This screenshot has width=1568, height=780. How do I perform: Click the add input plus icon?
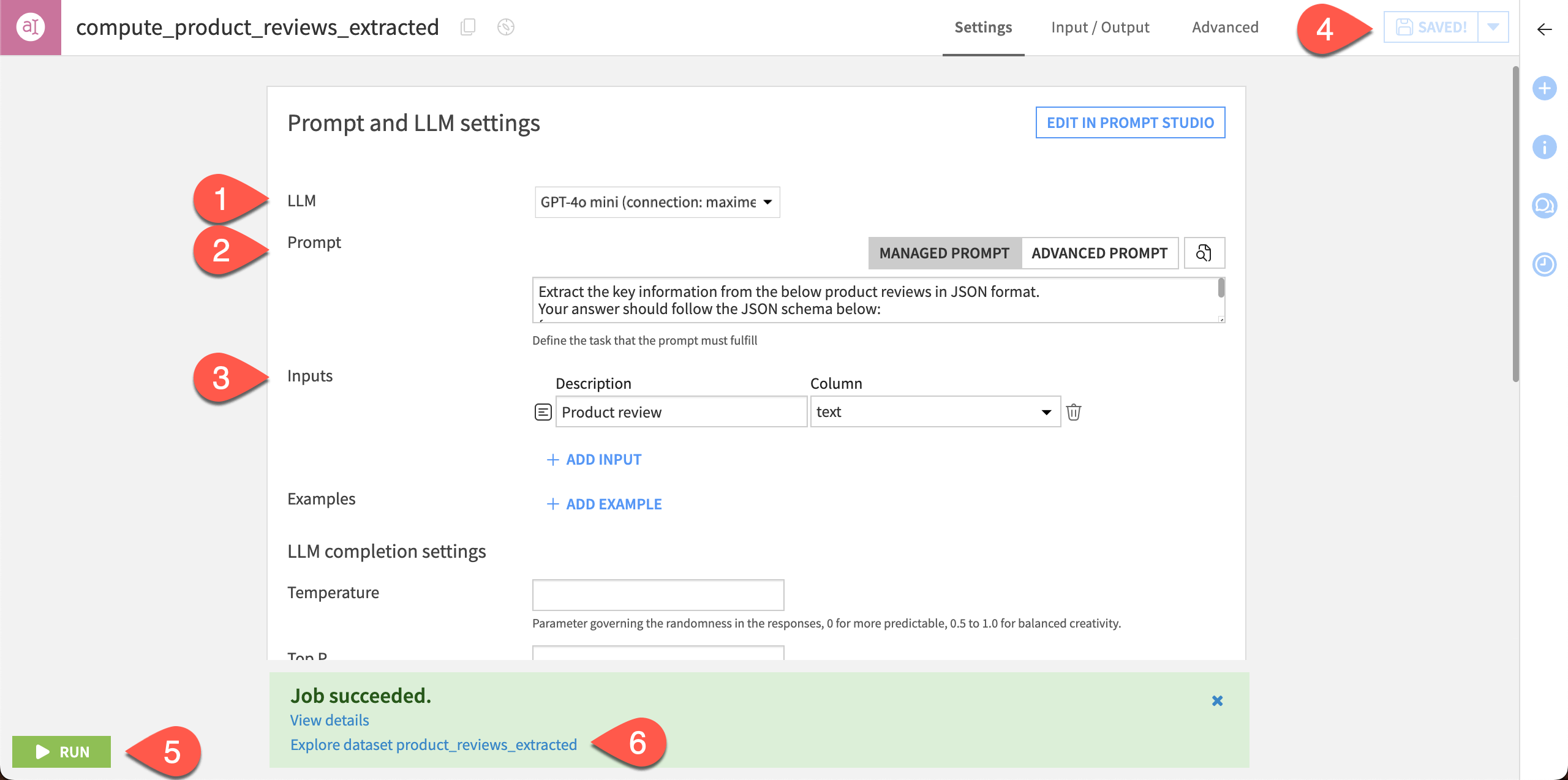click(550, 459)
